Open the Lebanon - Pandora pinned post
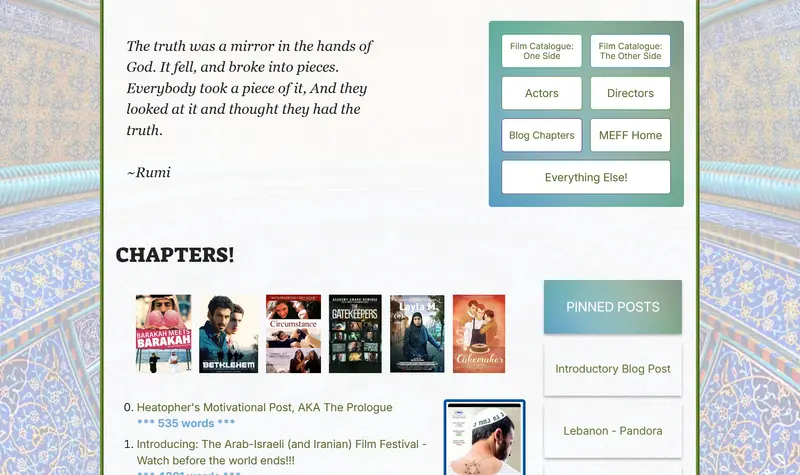The image size is (800, 475). pos(613,431)
